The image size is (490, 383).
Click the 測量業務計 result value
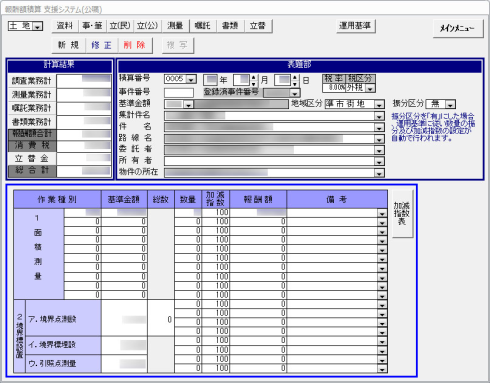coord(84,95)
